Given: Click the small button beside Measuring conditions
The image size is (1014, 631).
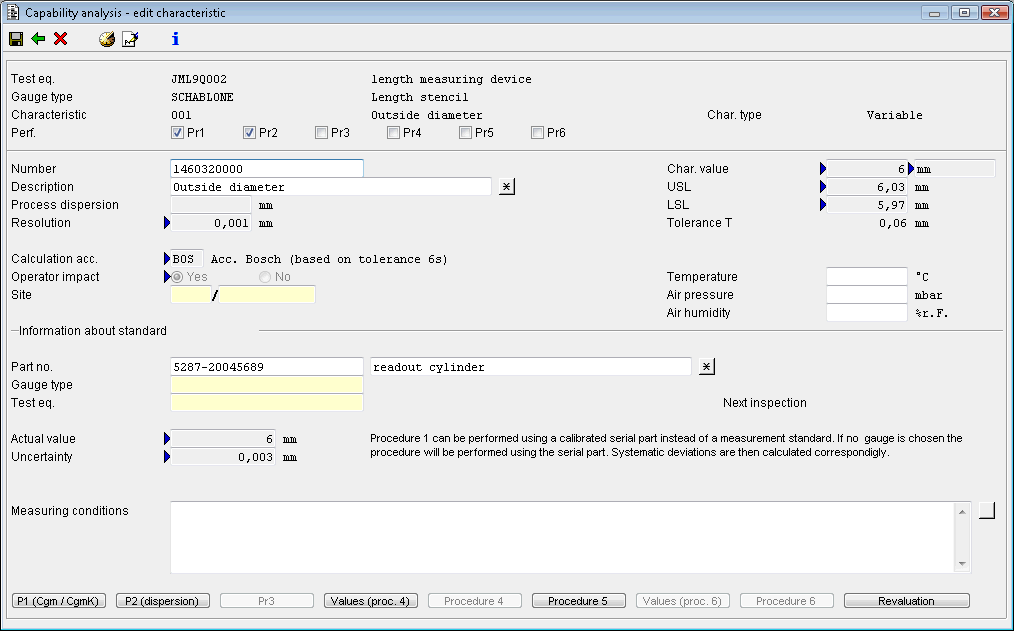Looking at the screenshot, I should pos(987,510).
